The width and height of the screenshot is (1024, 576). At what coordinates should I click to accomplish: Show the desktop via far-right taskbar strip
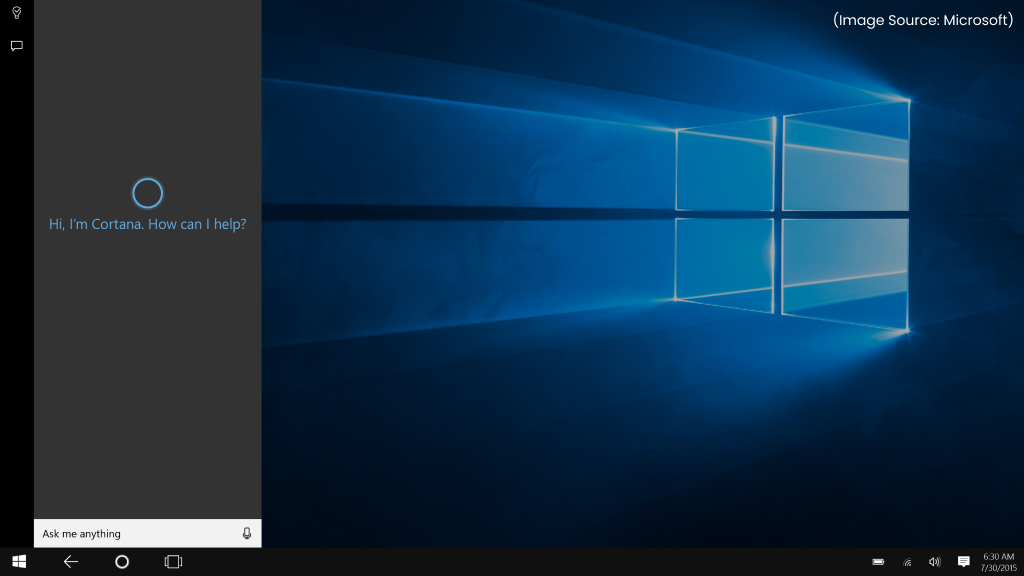1021,561
